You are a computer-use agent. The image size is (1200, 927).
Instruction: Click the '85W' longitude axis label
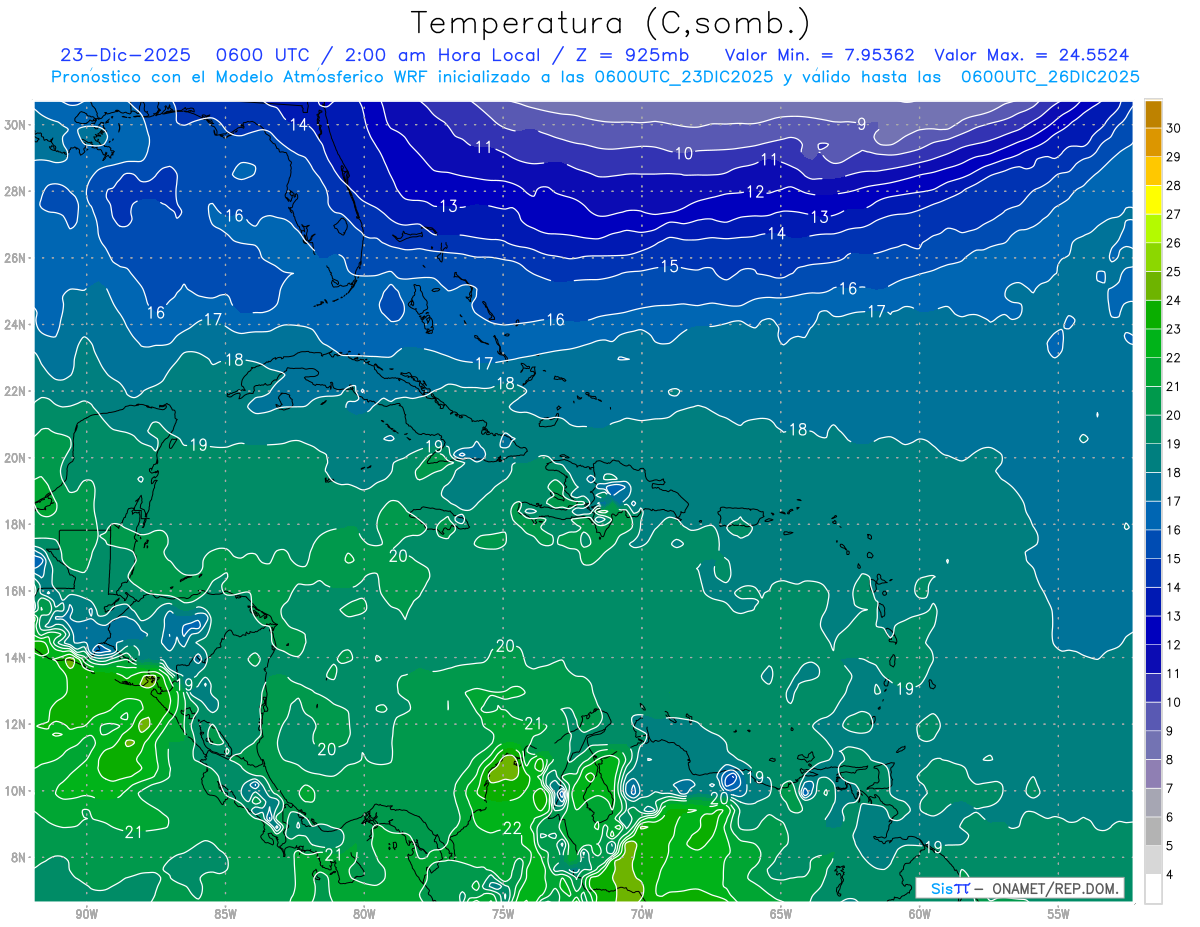[225, 913]
